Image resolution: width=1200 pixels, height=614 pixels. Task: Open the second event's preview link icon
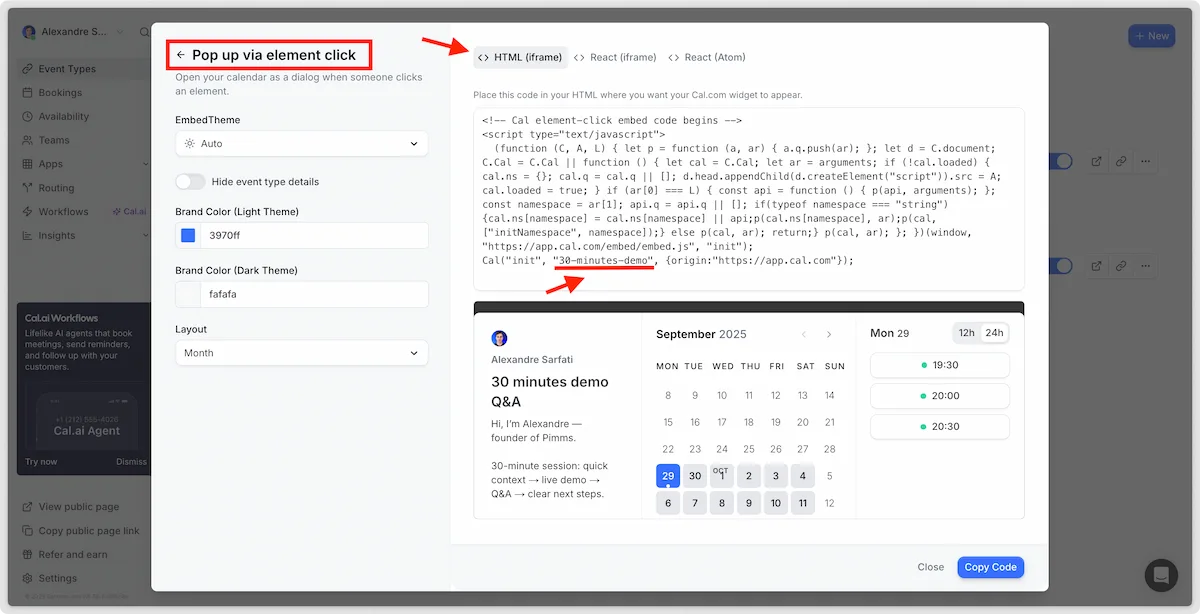(1096, 266)
